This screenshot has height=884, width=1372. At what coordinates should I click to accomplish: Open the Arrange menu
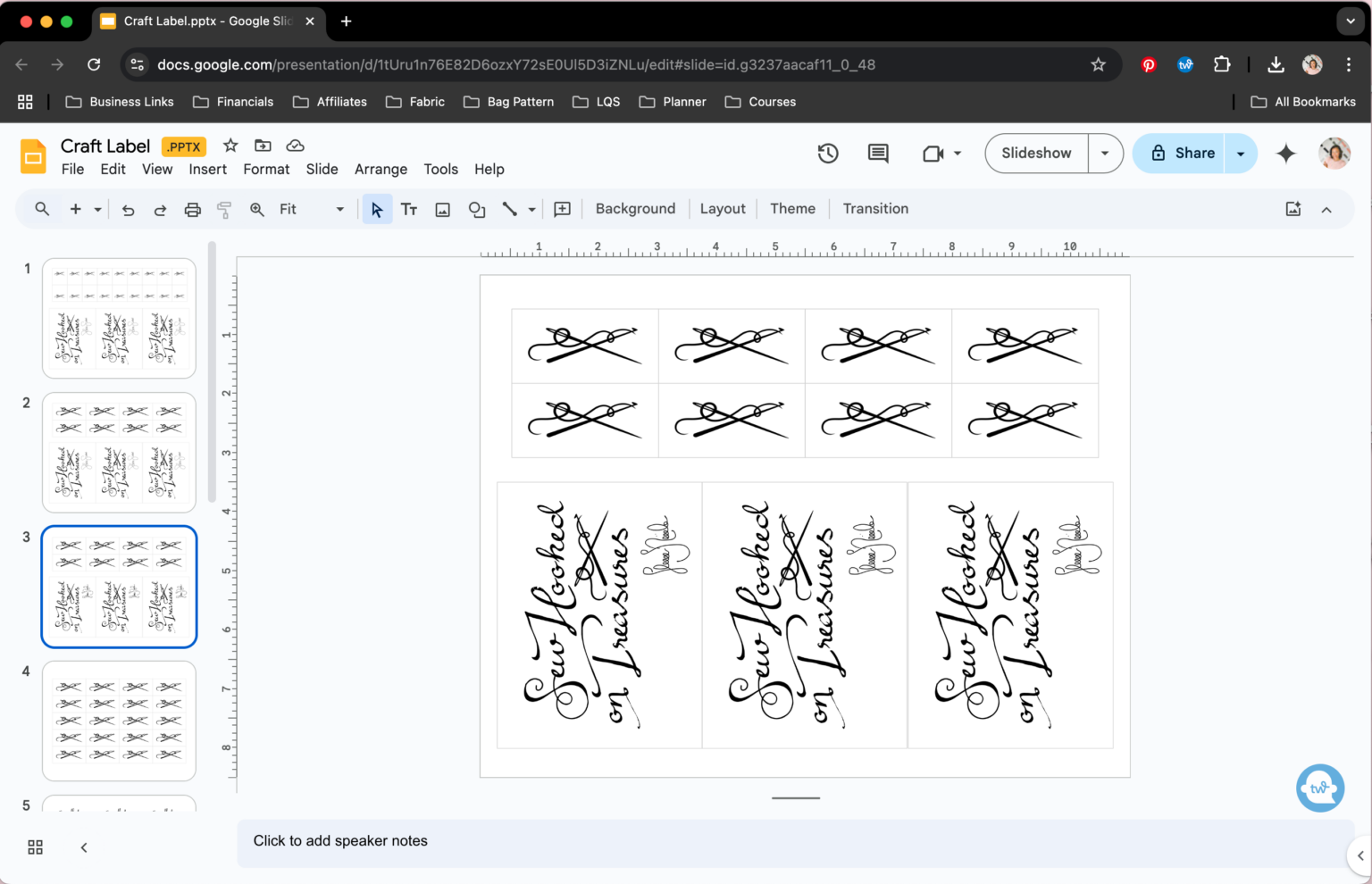[x=381, y=170]
